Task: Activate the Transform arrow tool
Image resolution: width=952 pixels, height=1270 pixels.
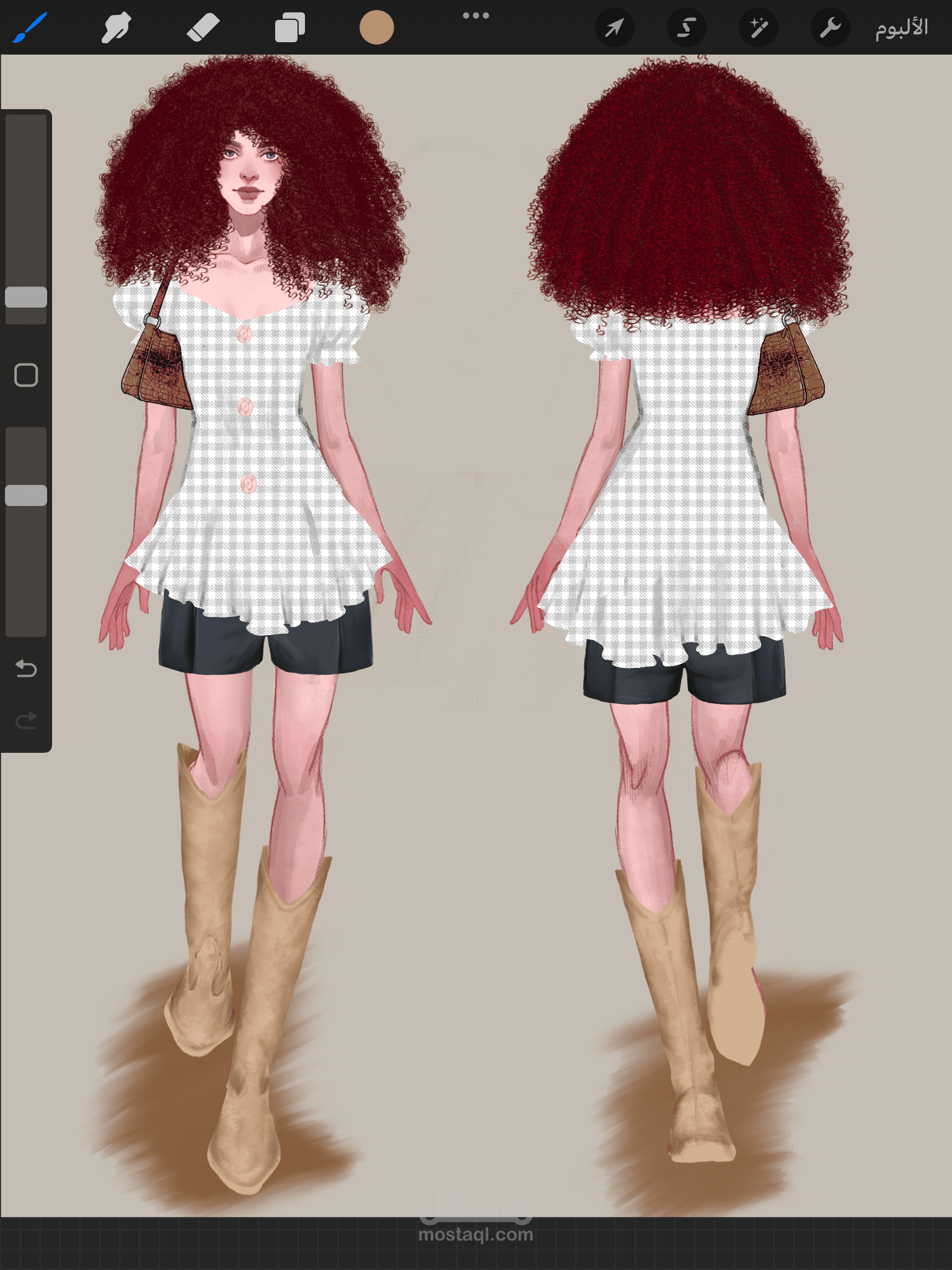Action: pyautogui.click(x=614, y=28)
